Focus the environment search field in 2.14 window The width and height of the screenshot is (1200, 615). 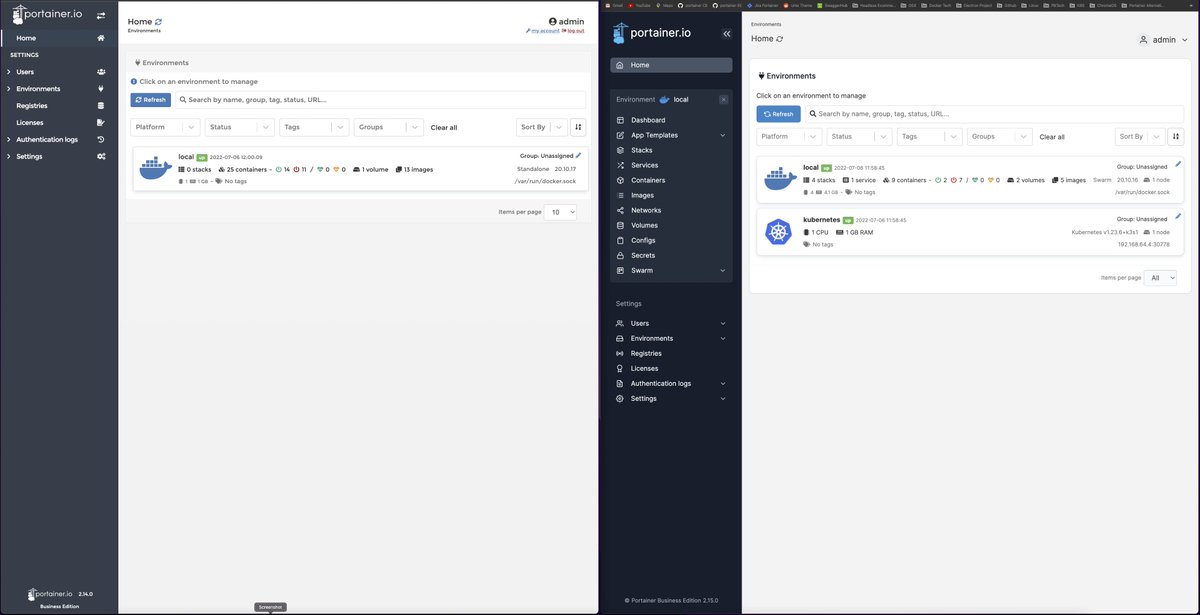tap(380, 100)
